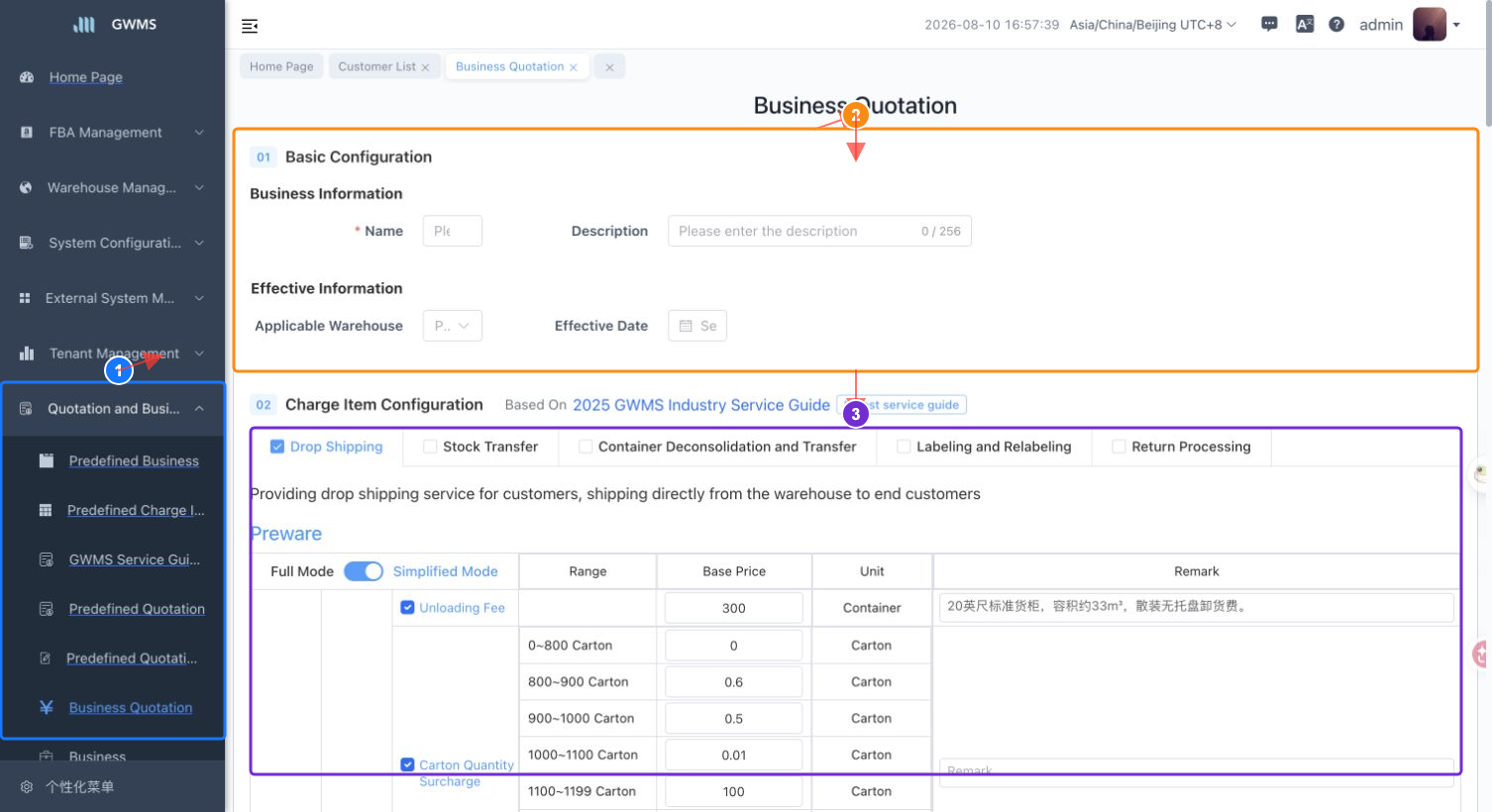The image size is (1492, 812).
Task: Click the Warehouse Management sidebar icon
Action: 26,187
